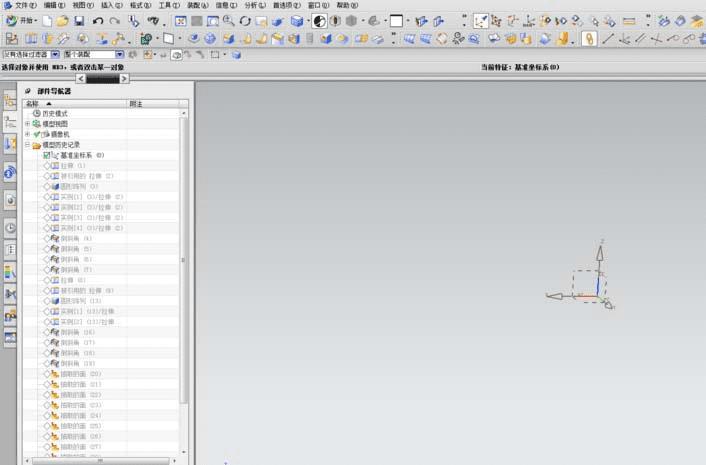
Task: Toggle the 抽取的面 (20) feature checkbox
Action: pos(47,374)
